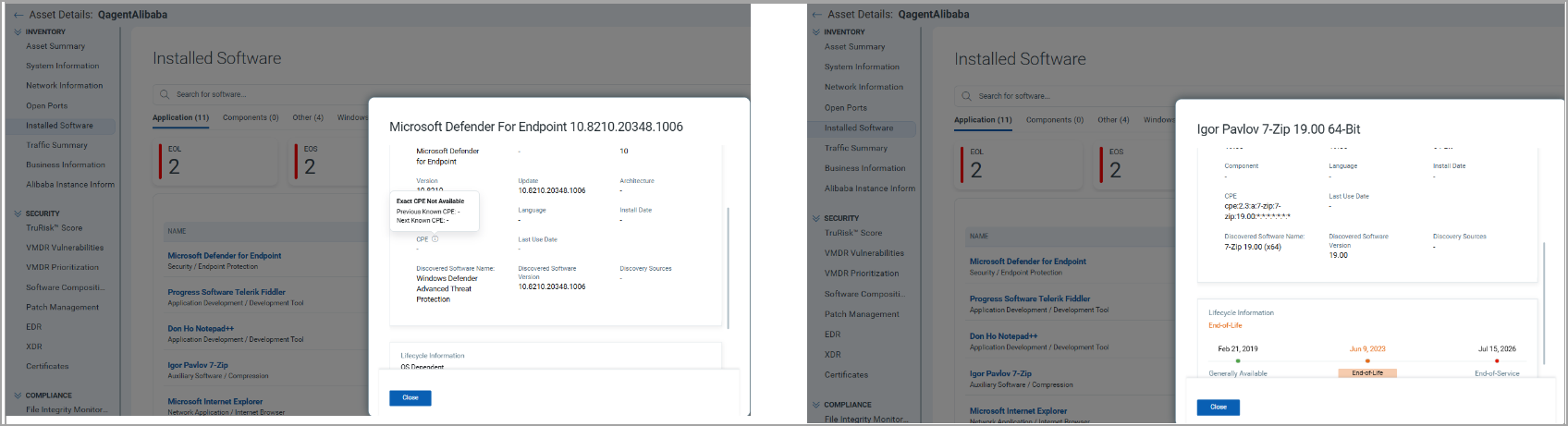Screen dimensions: 1568x426
Task: Collapse the INVENTORY section in right screenshot
Action: pos(816,31)
